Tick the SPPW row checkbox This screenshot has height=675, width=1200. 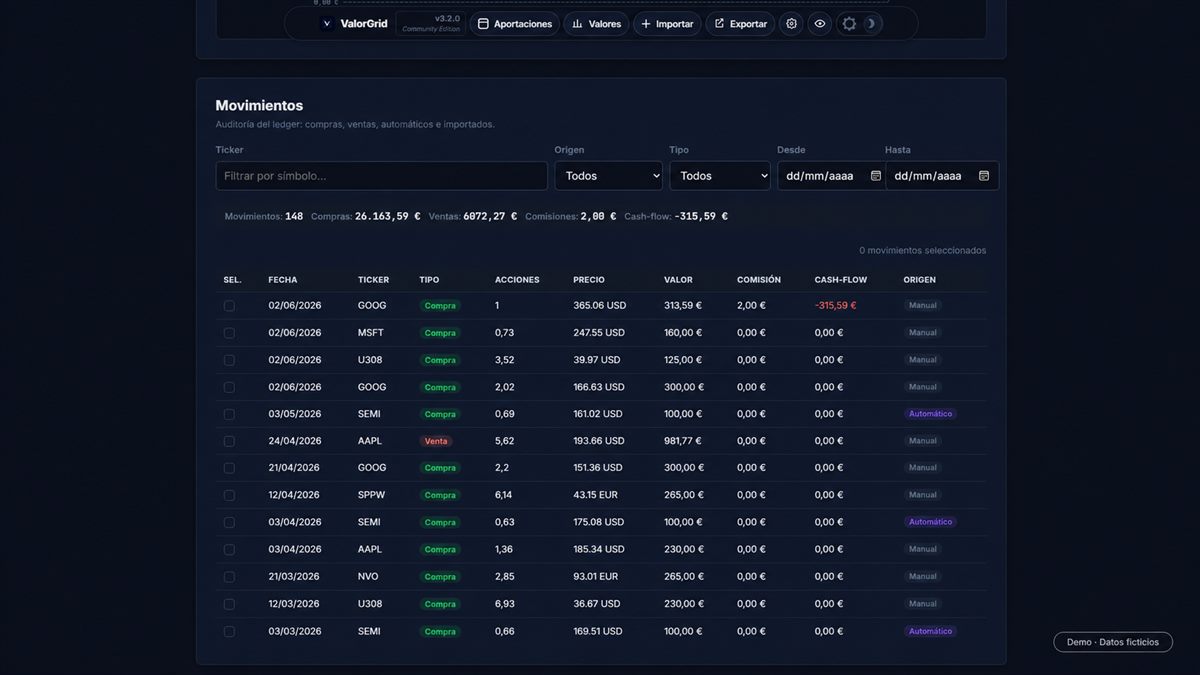pos(229,495)
